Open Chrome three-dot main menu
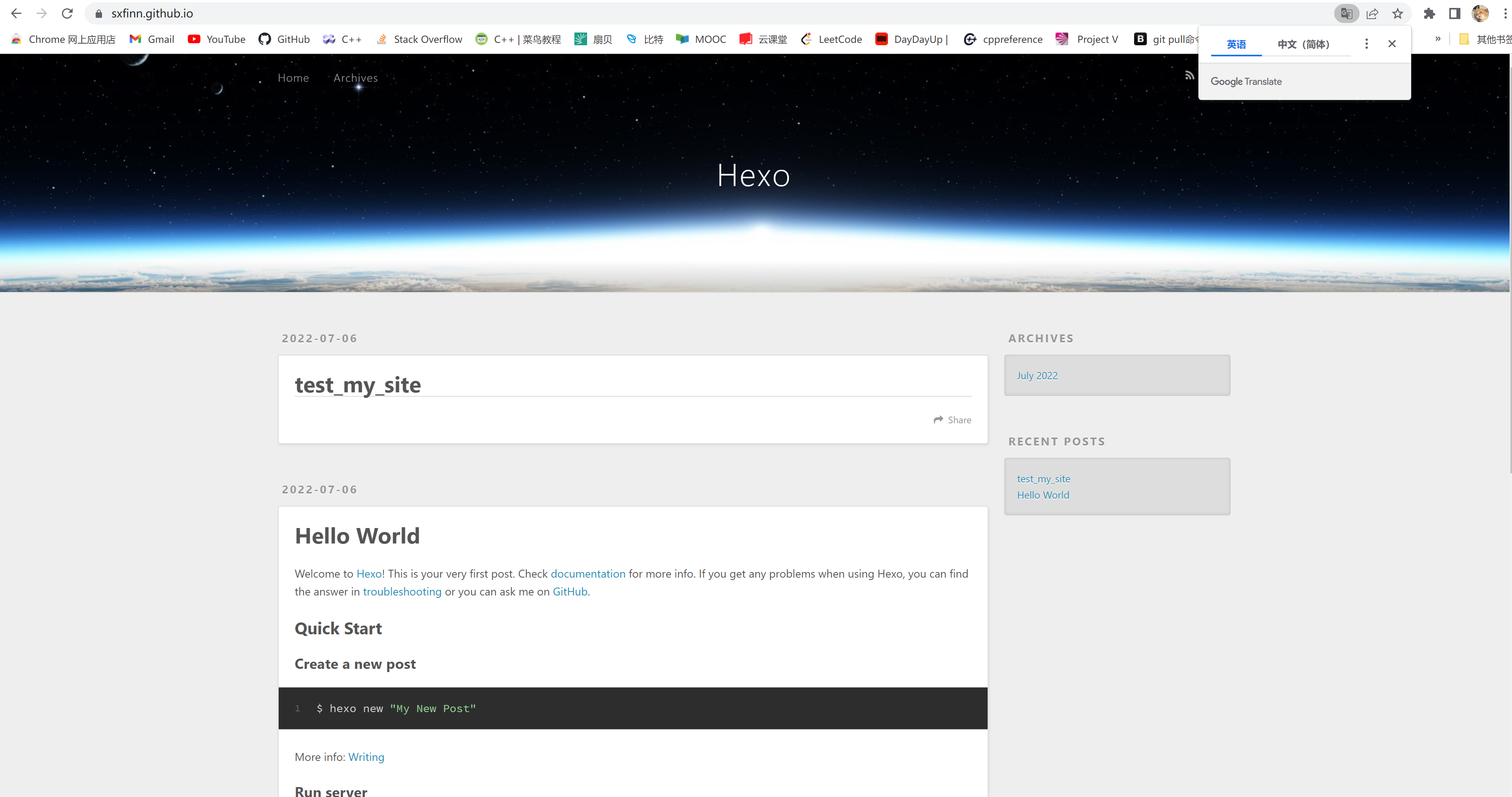This screenshot has width=1512, height=797. coord(1506,13)
